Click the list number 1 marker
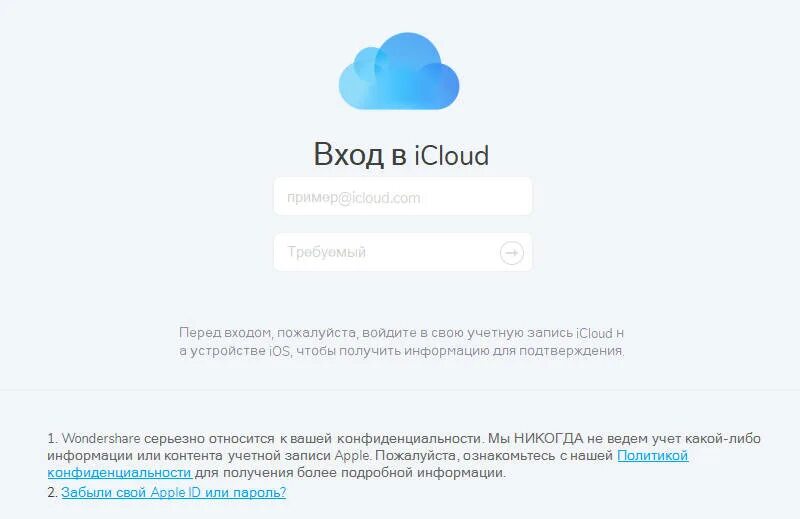800x519 pixels. (x=52, y=438)
